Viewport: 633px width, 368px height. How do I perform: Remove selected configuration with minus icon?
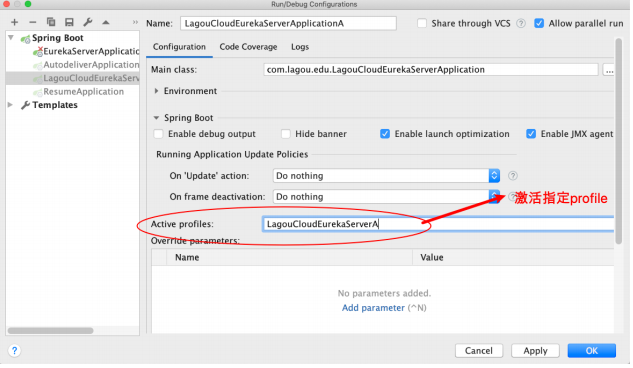pyautogui.click(x=33, y=22)
